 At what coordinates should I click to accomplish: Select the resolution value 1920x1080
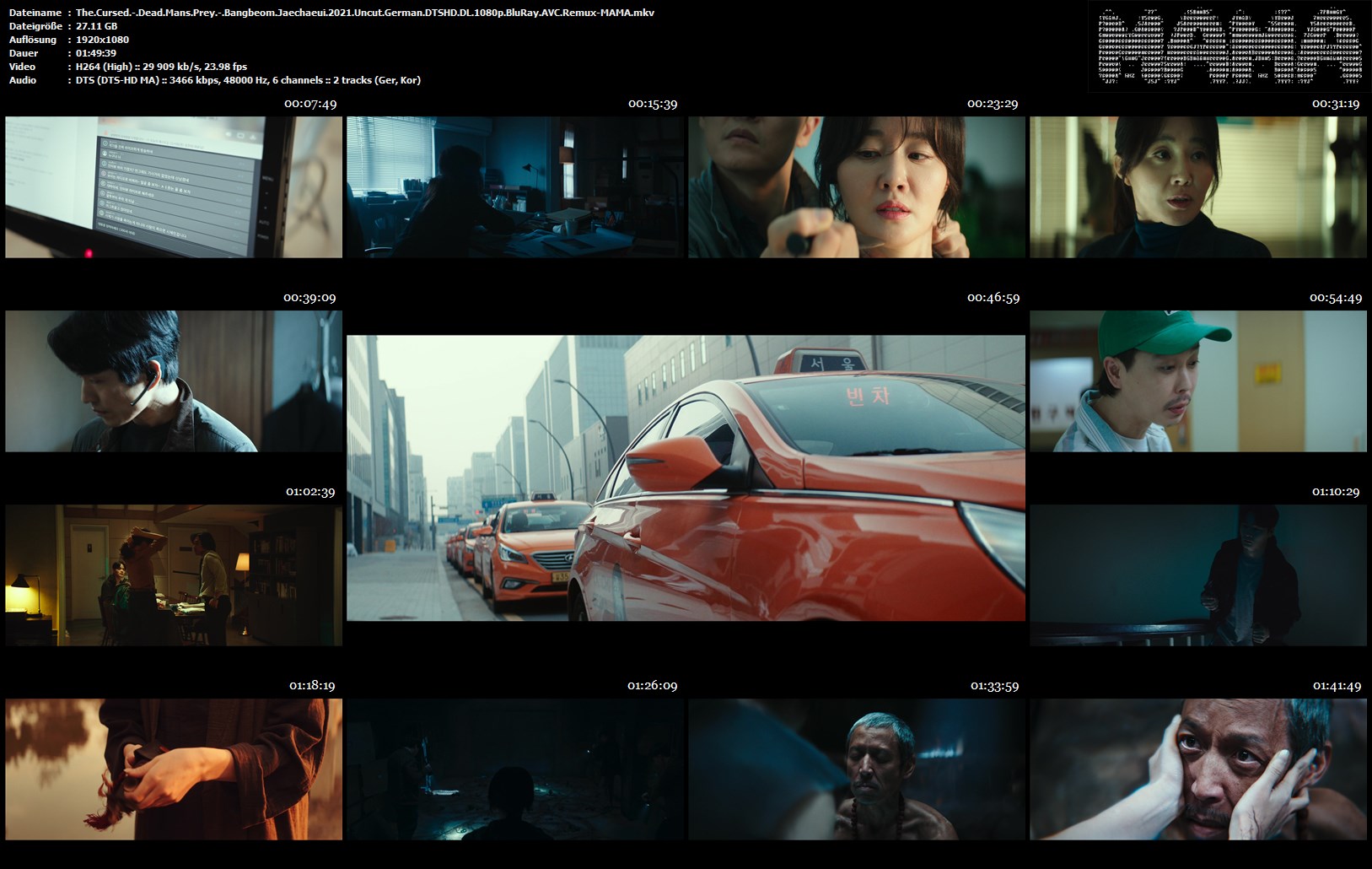coord(102,40)
